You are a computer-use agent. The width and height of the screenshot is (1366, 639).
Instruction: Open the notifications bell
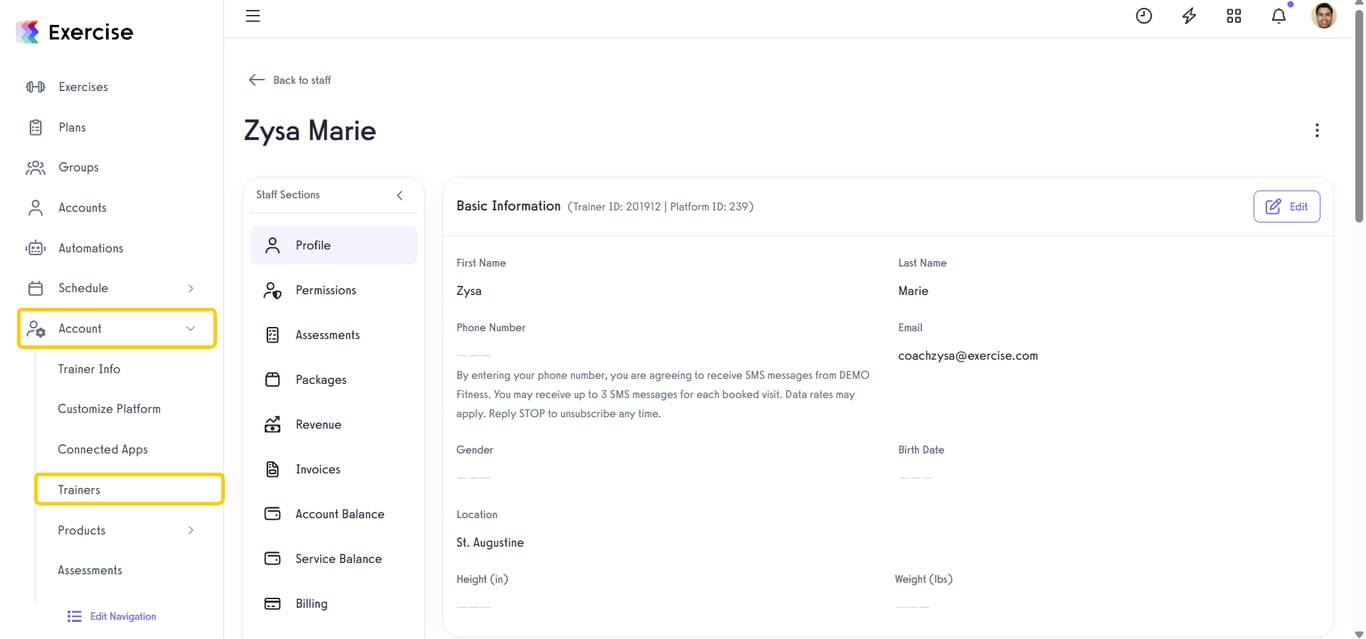point(1279,16)
